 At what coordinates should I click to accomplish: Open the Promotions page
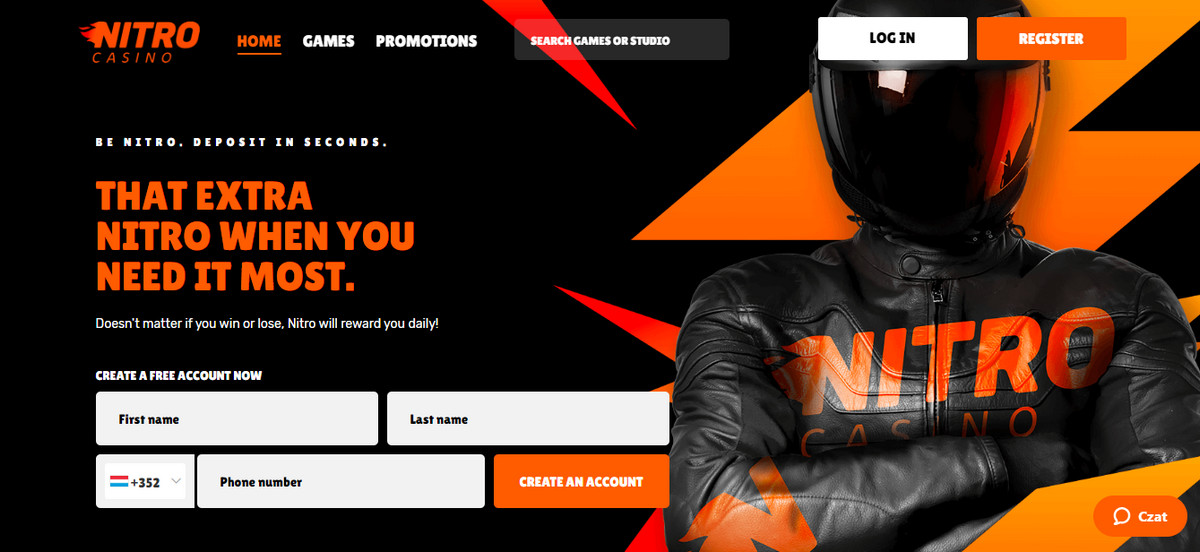tap(426, 41)
